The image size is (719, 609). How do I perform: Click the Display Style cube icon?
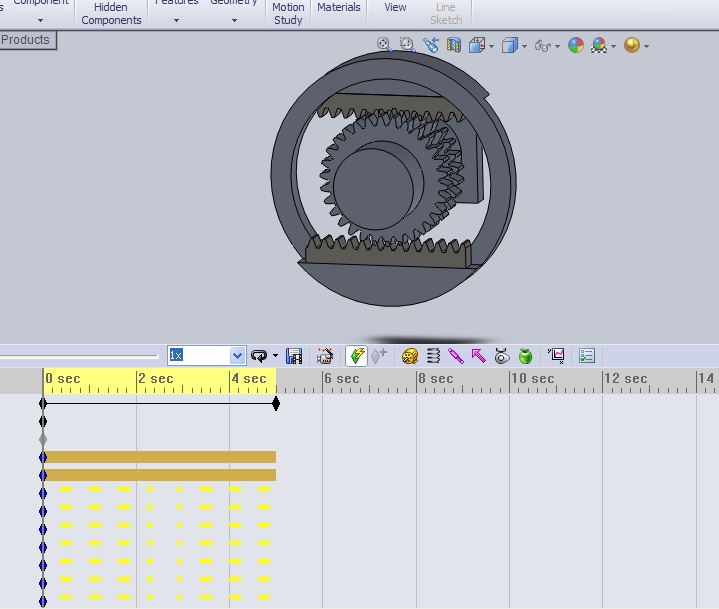pos(510,45)
